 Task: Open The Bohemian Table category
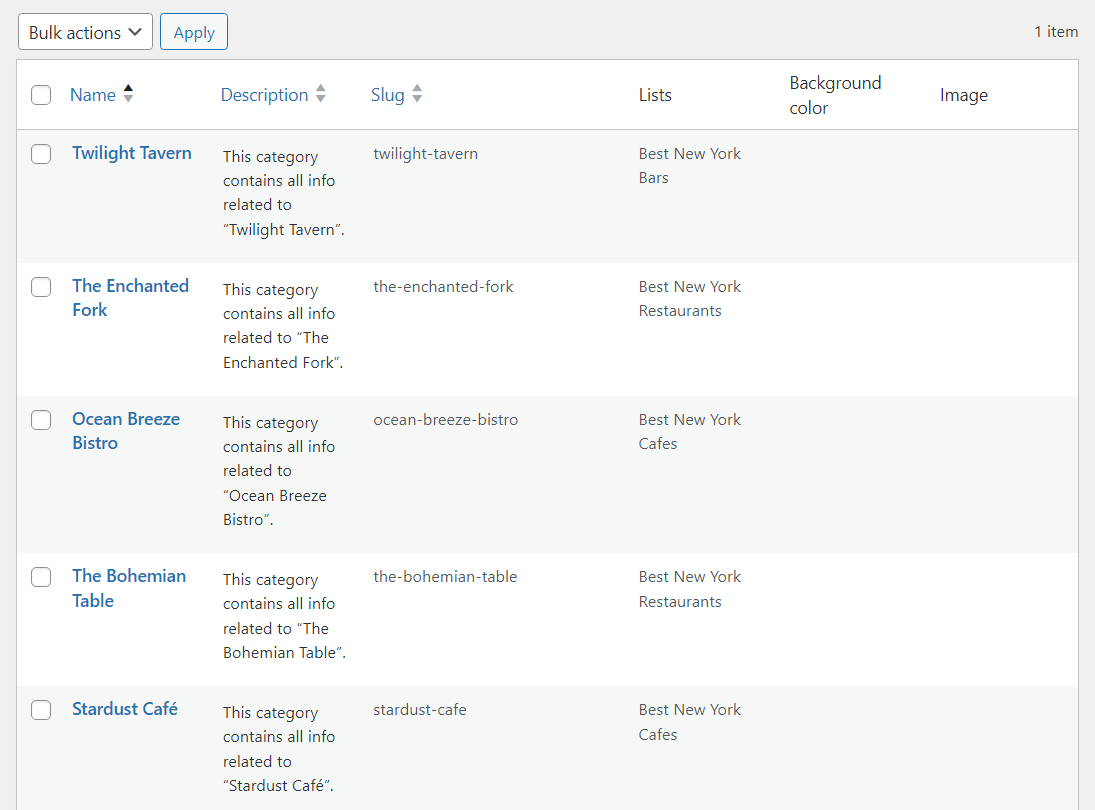click(129, 588)
